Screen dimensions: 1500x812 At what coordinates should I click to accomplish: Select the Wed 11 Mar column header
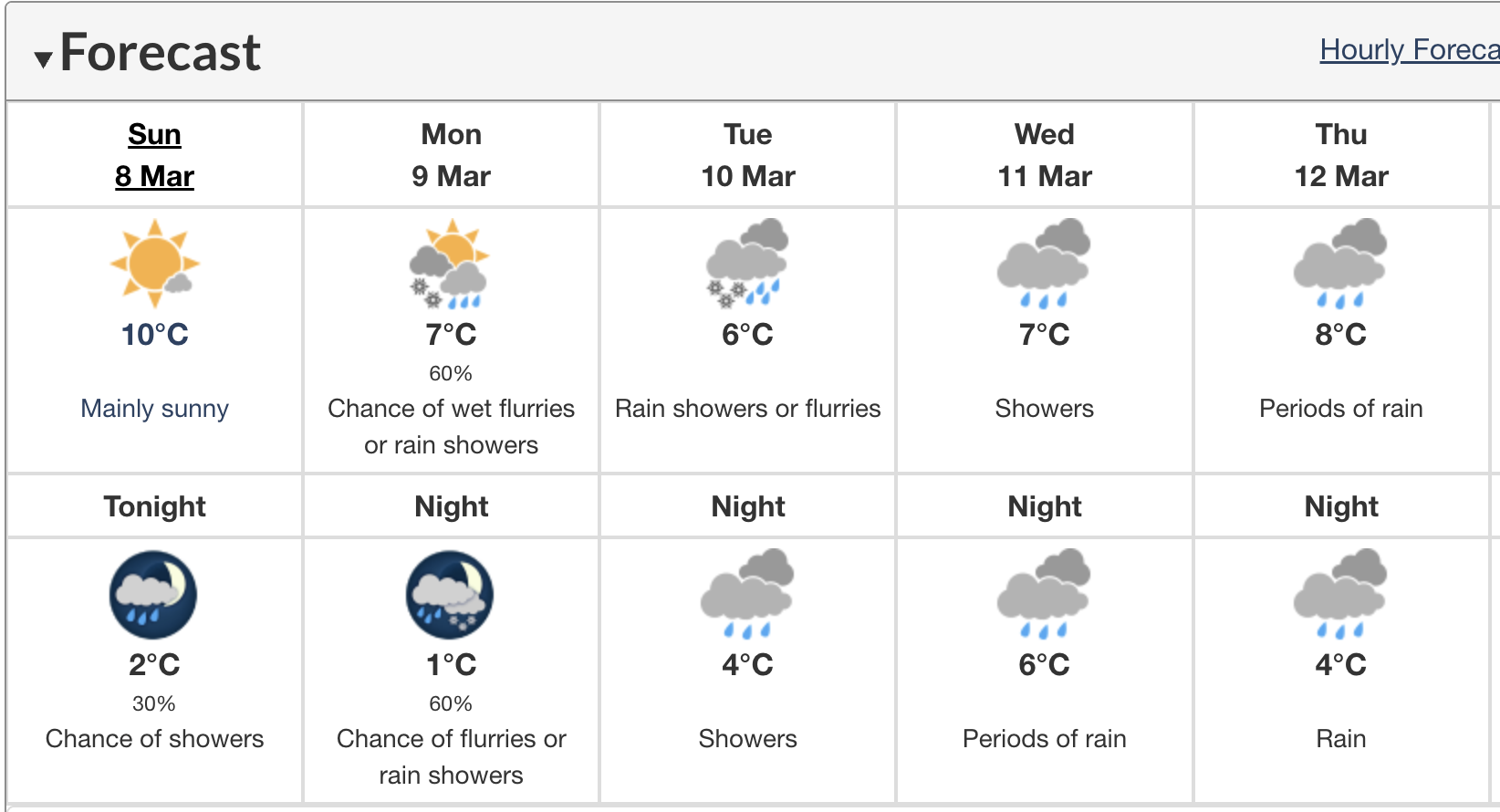click(1044, 155)
